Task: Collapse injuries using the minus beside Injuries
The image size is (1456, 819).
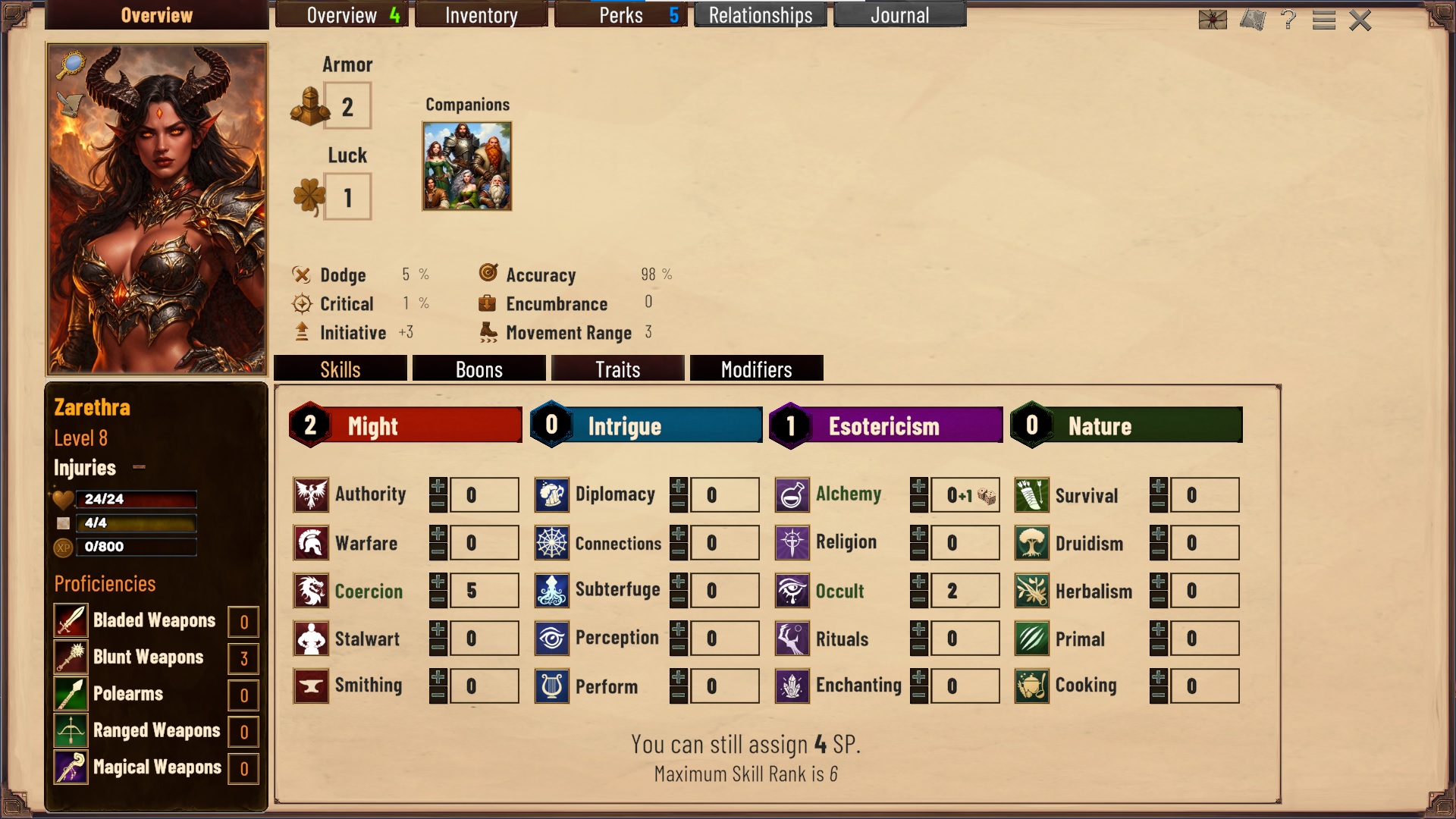Action: tap(139, 467)
